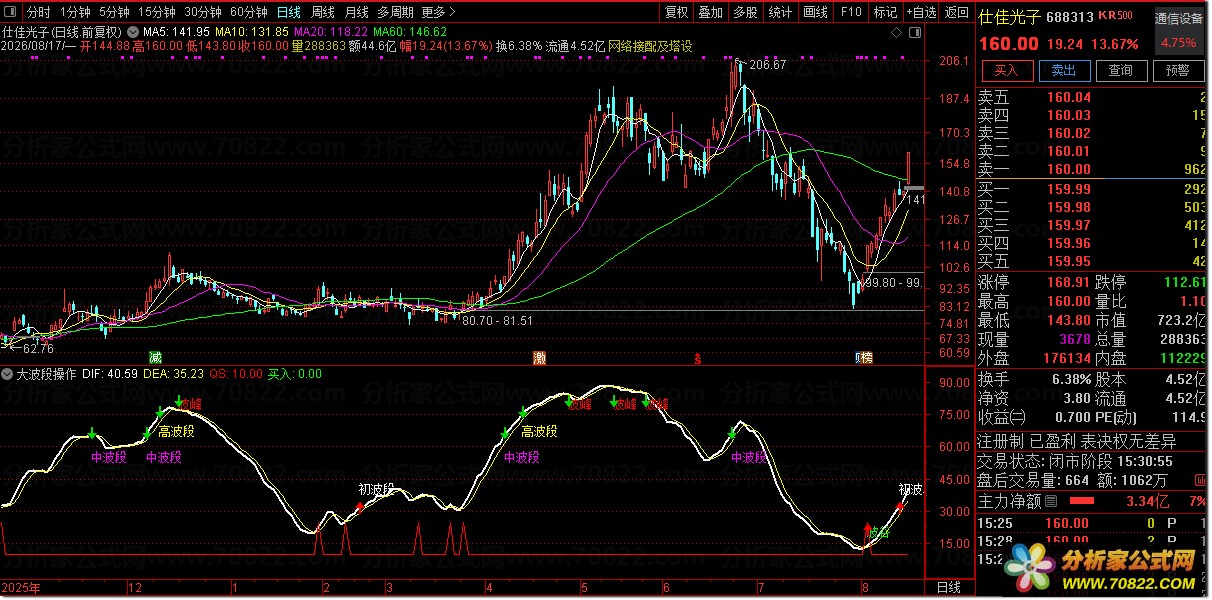The height and width of the screenshot is (600, 1212).
Task: Click the red 买入 buy button
Action: [1006, 70]
